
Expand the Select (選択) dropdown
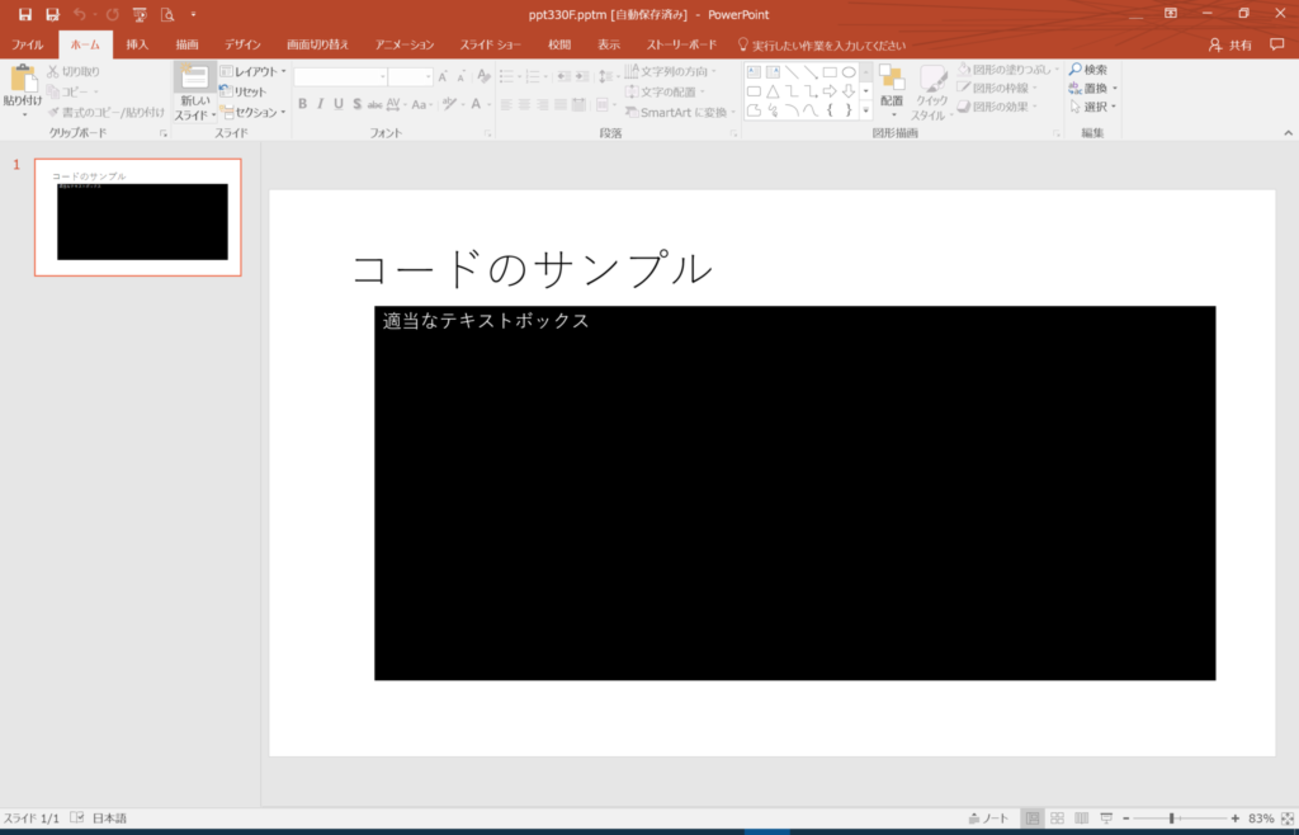click(x=1093, y=107)
